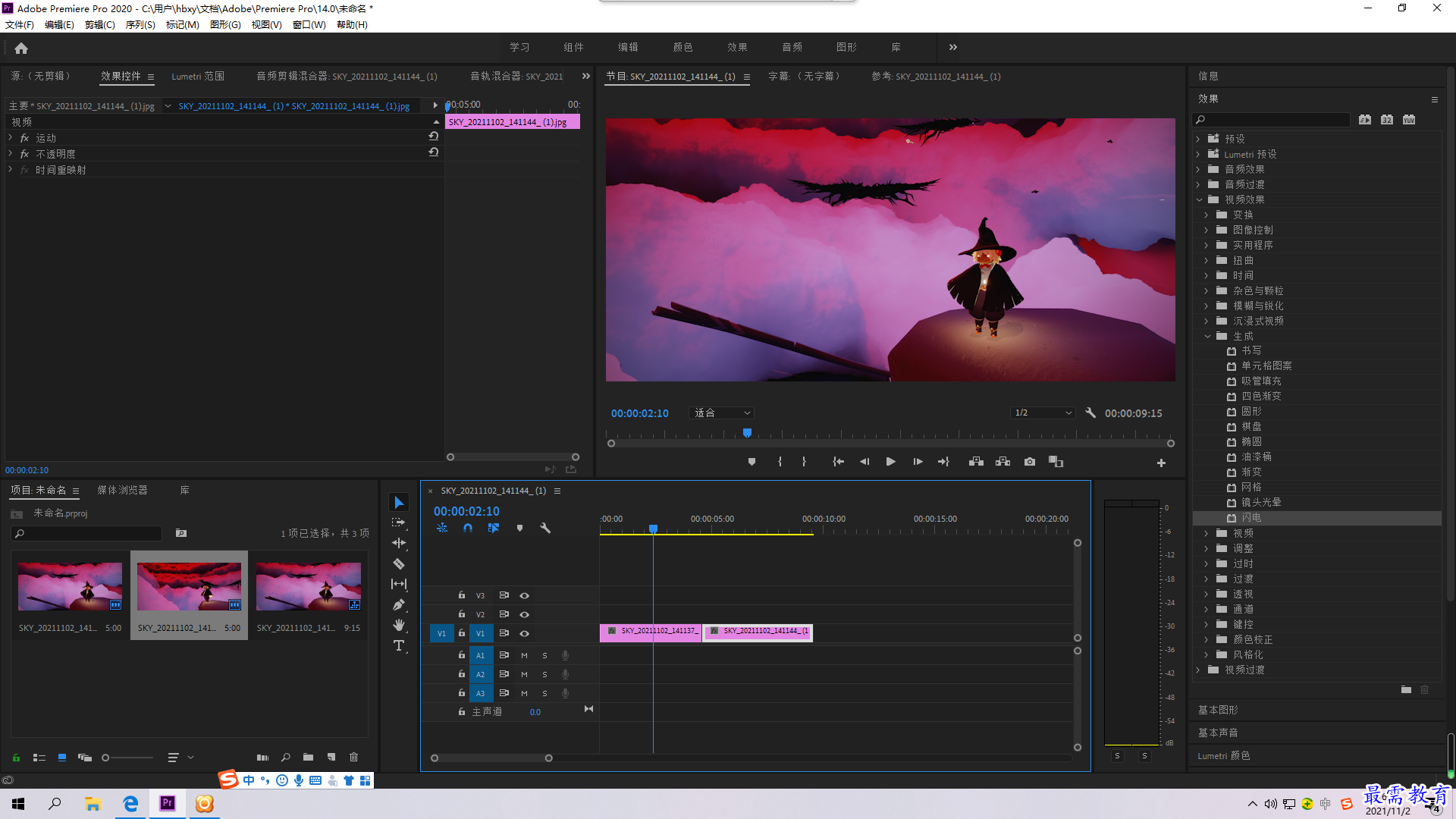This screenshot has width=1456, height=819.
Task: Click the Extract button in program monitor
Action: [1003, 462]
